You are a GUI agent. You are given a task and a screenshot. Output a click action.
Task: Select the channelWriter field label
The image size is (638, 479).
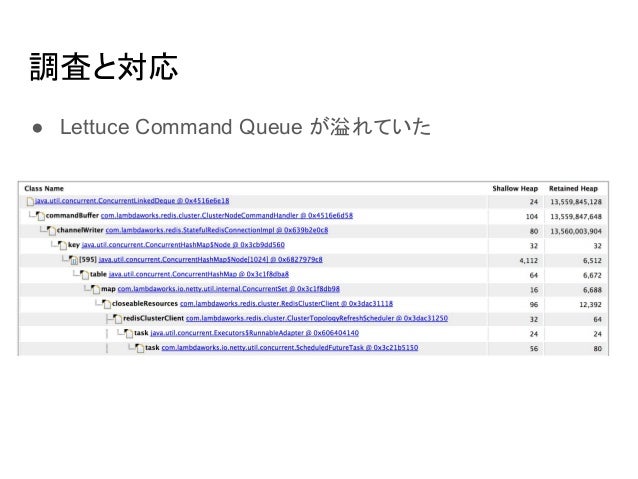point(80,230)
